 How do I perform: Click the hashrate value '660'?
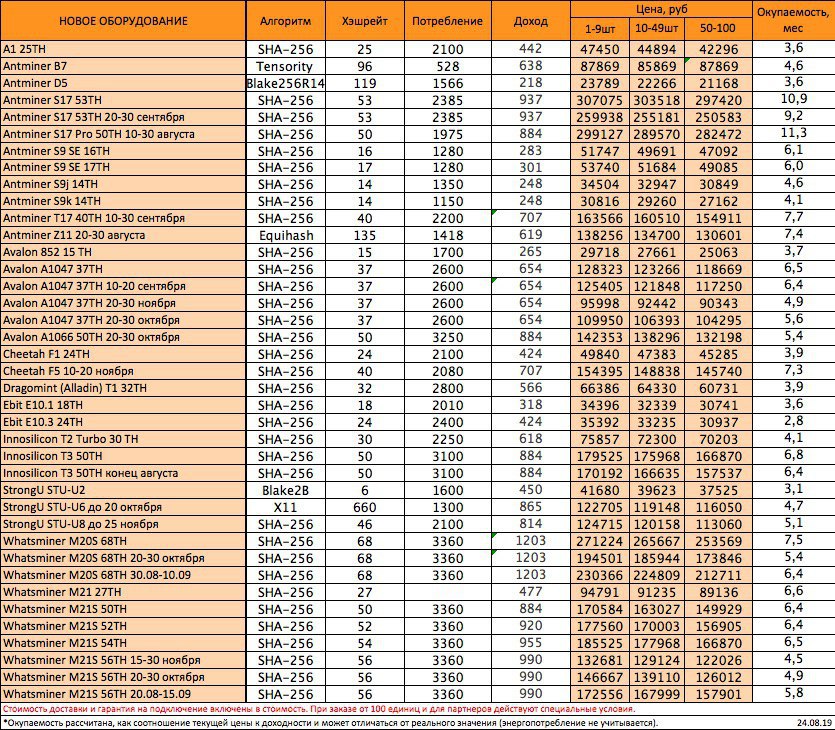365,507
